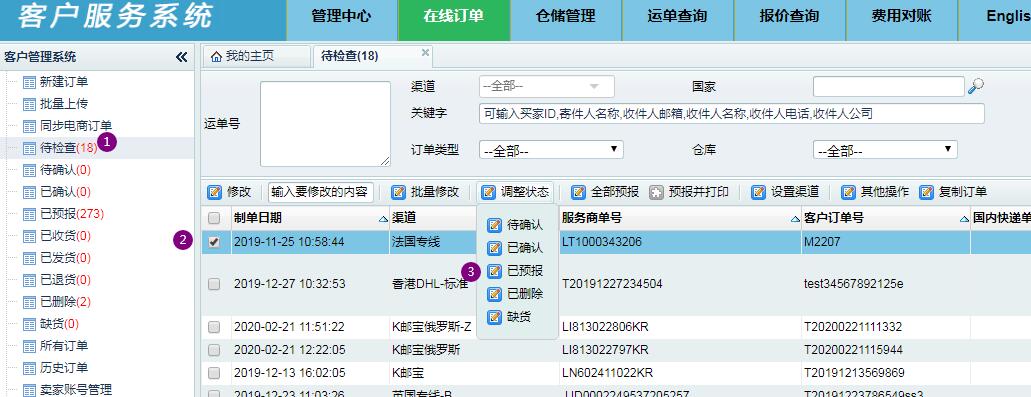Click the 批量上传 sidebar icon
This screenshot has height=397, width=1031.
point(29,104)
